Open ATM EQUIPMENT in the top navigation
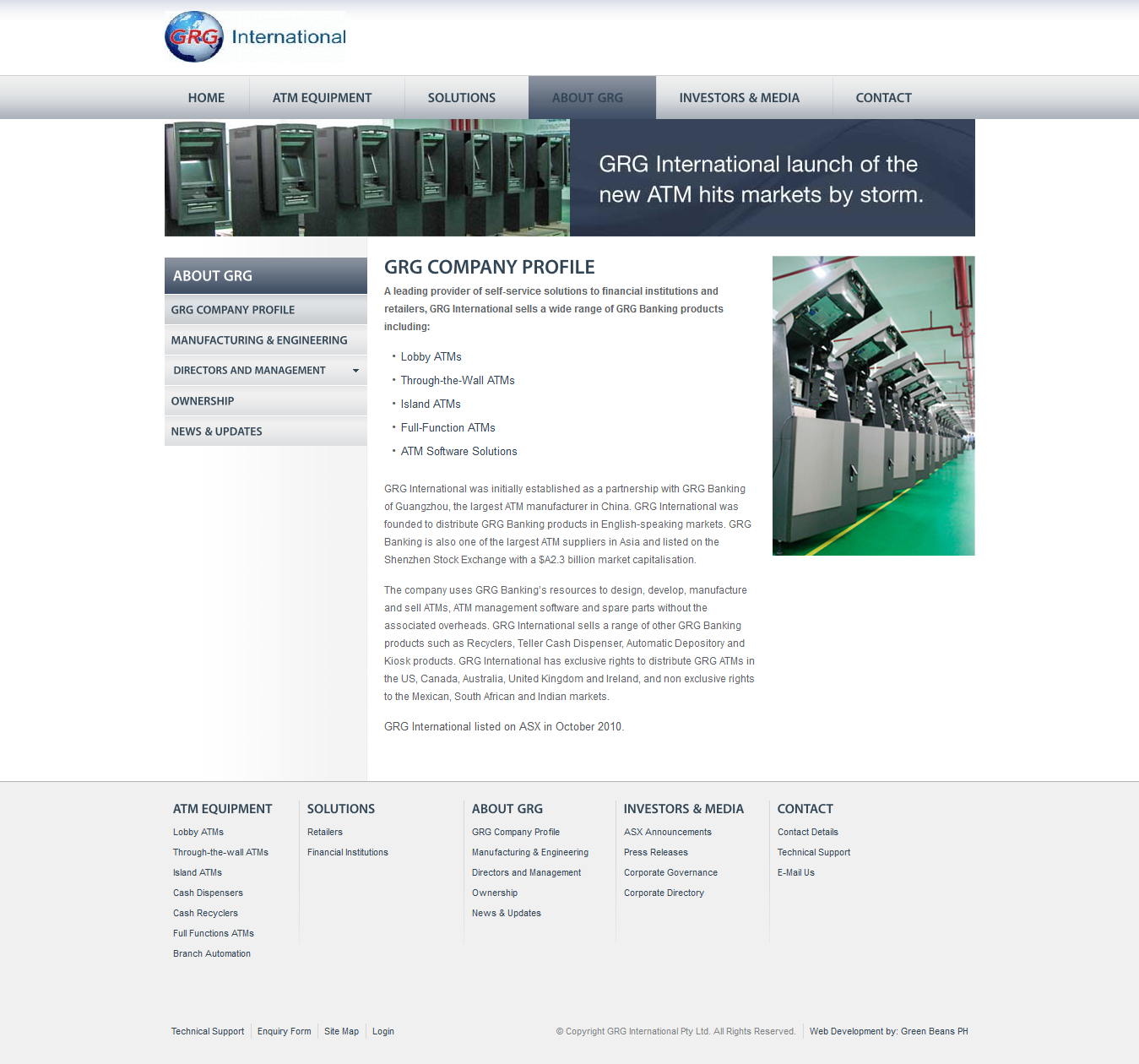 point(322,98)
